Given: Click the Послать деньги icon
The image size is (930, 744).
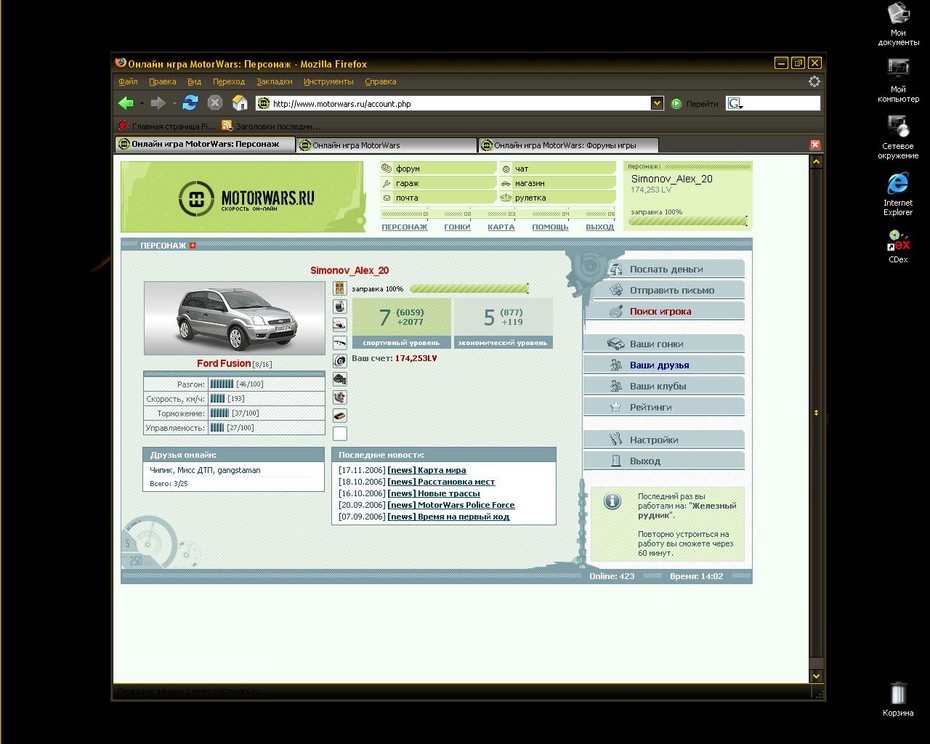Looking at the screenshot, I should click(616, 269).
